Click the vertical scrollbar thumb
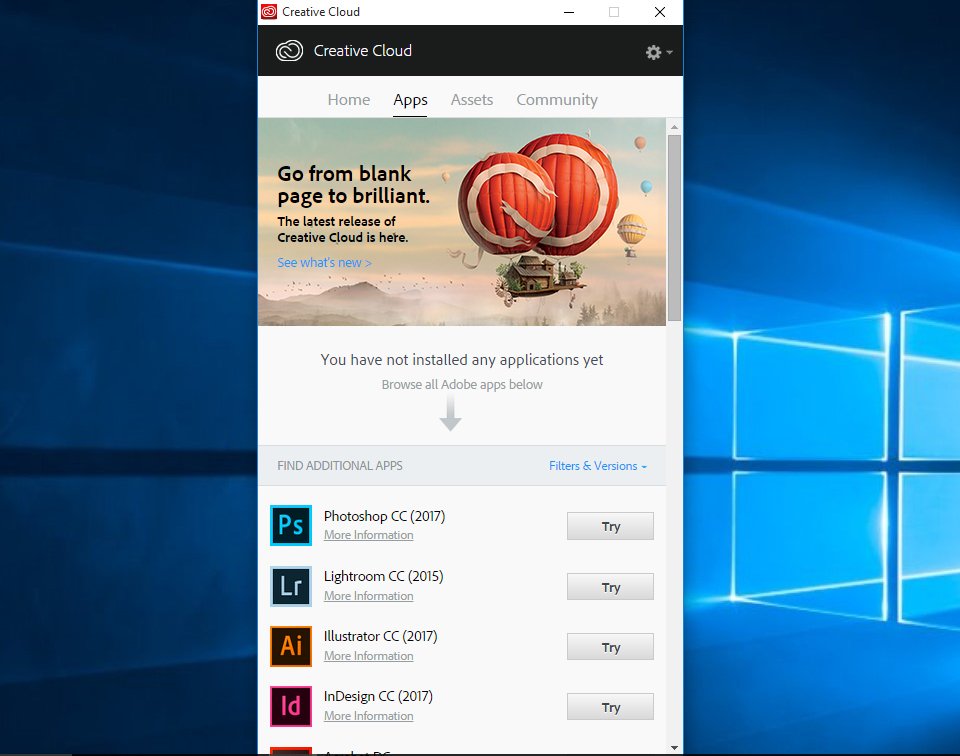The width and height of the screenshot is (960, 756). [x=674, y=228]
